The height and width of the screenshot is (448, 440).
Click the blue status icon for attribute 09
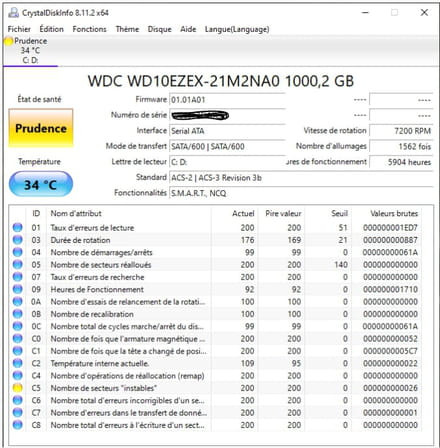pos(17,289)
